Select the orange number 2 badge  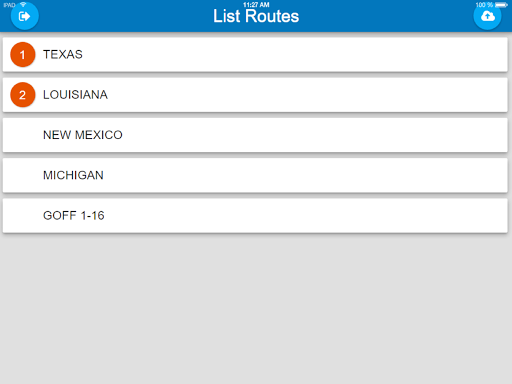[23, 95]
